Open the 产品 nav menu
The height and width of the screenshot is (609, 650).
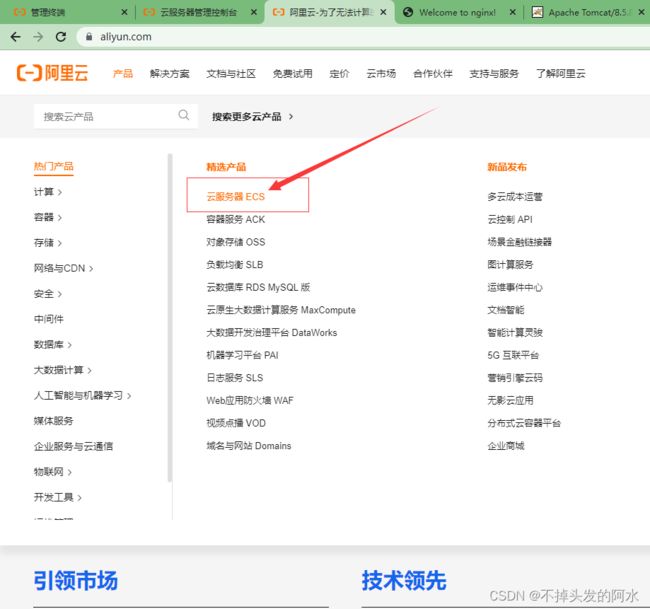(123, 74)
